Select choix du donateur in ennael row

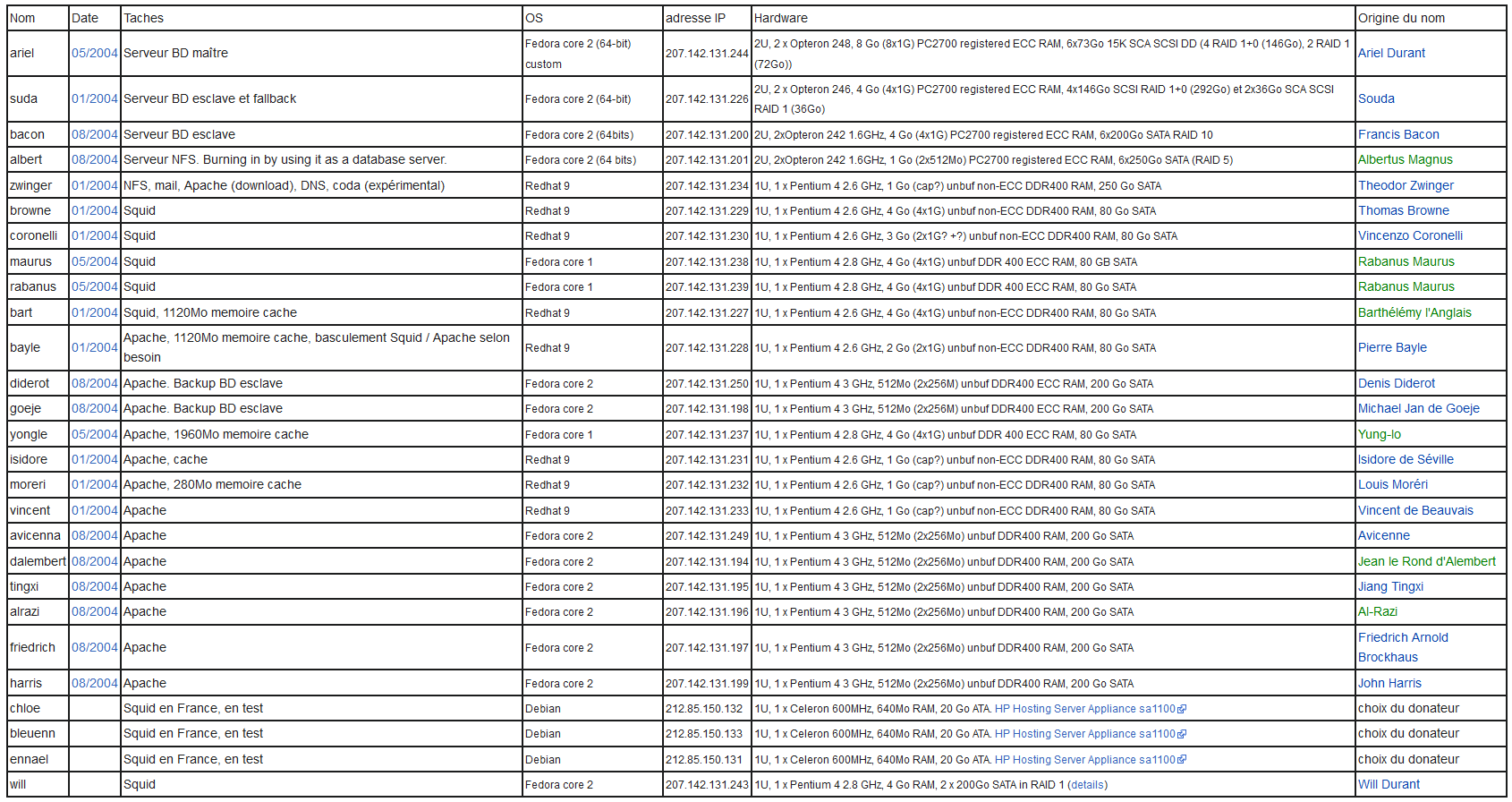coord(1408,759)
